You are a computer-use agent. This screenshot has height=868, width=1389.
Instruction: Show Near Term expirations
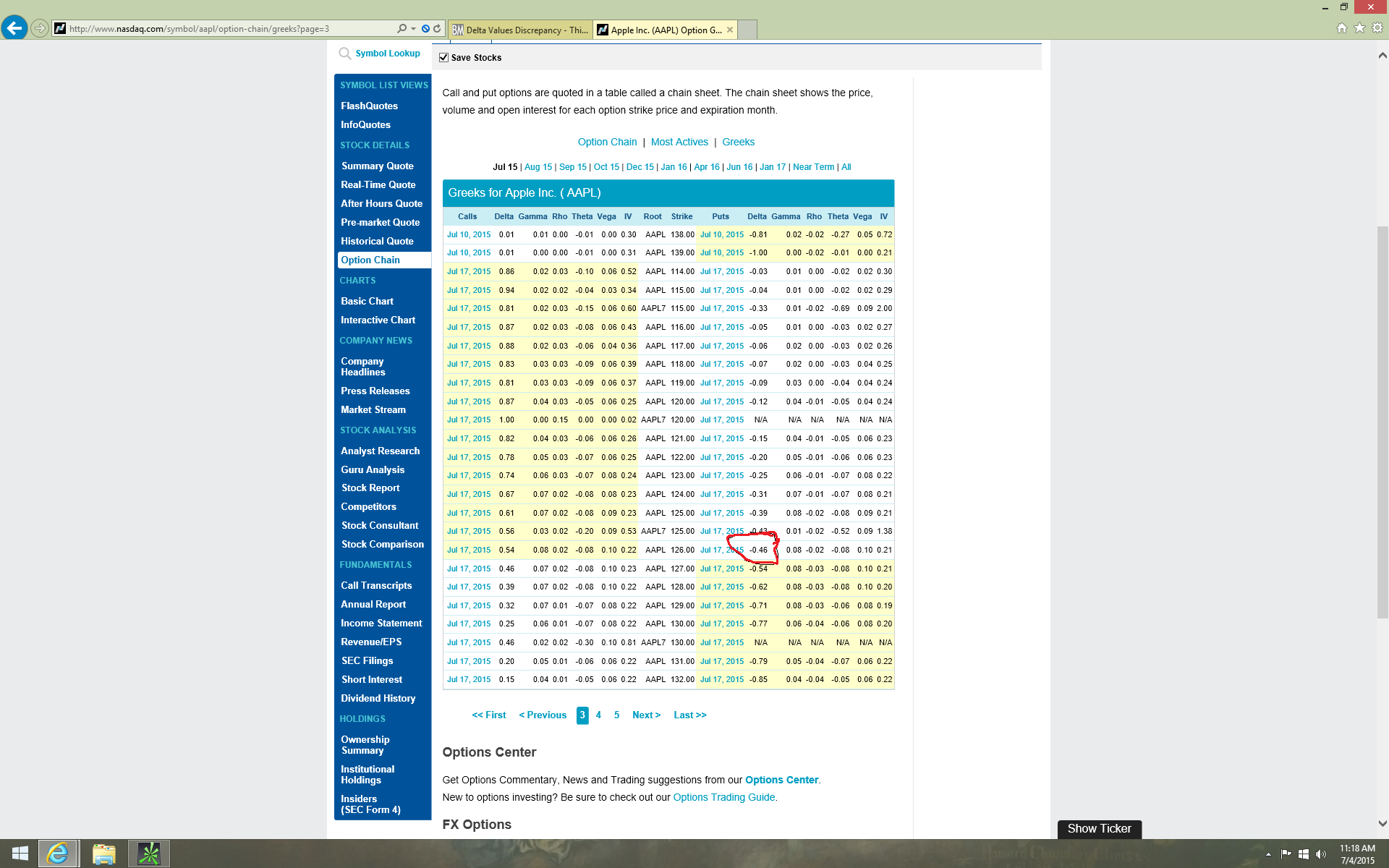[x=813, y=167]
